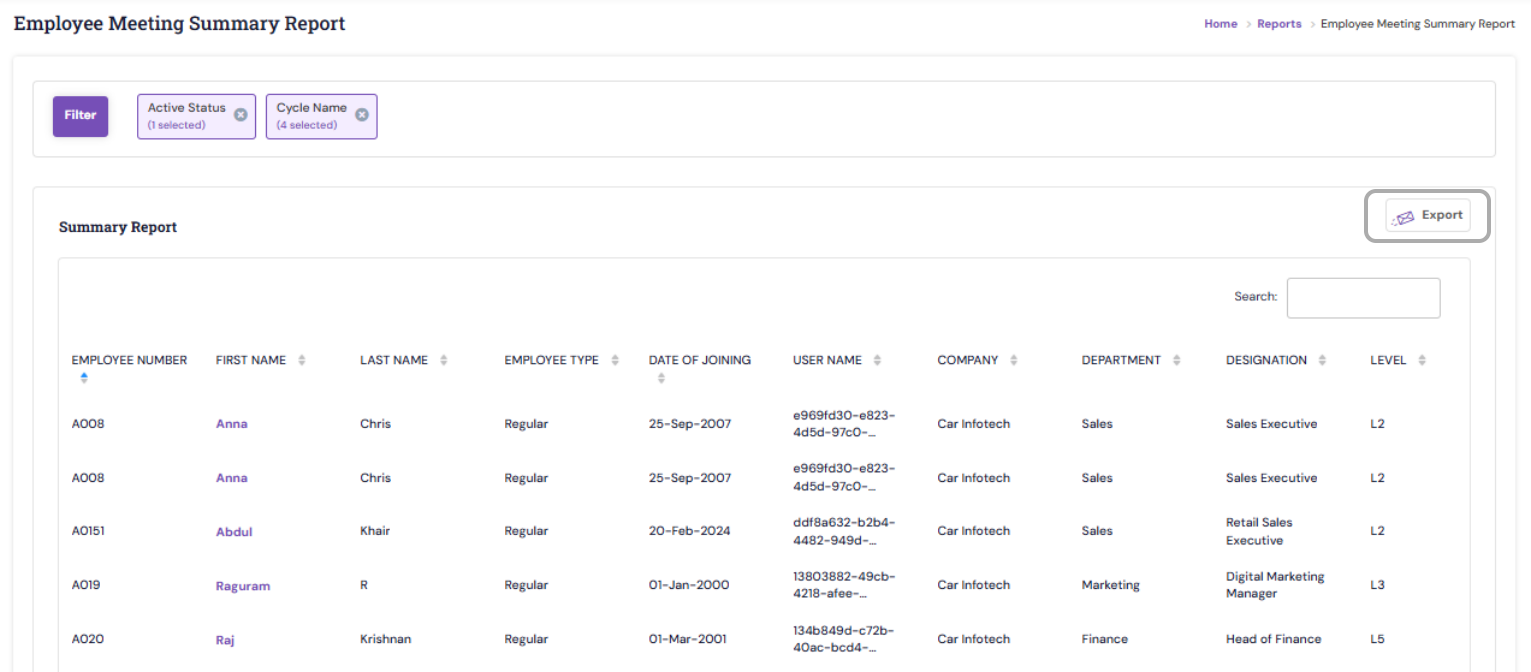Click Digital Marketing Manager designation
The width and height of the screenshot is (1531, 672).
tap(1275, 585)
